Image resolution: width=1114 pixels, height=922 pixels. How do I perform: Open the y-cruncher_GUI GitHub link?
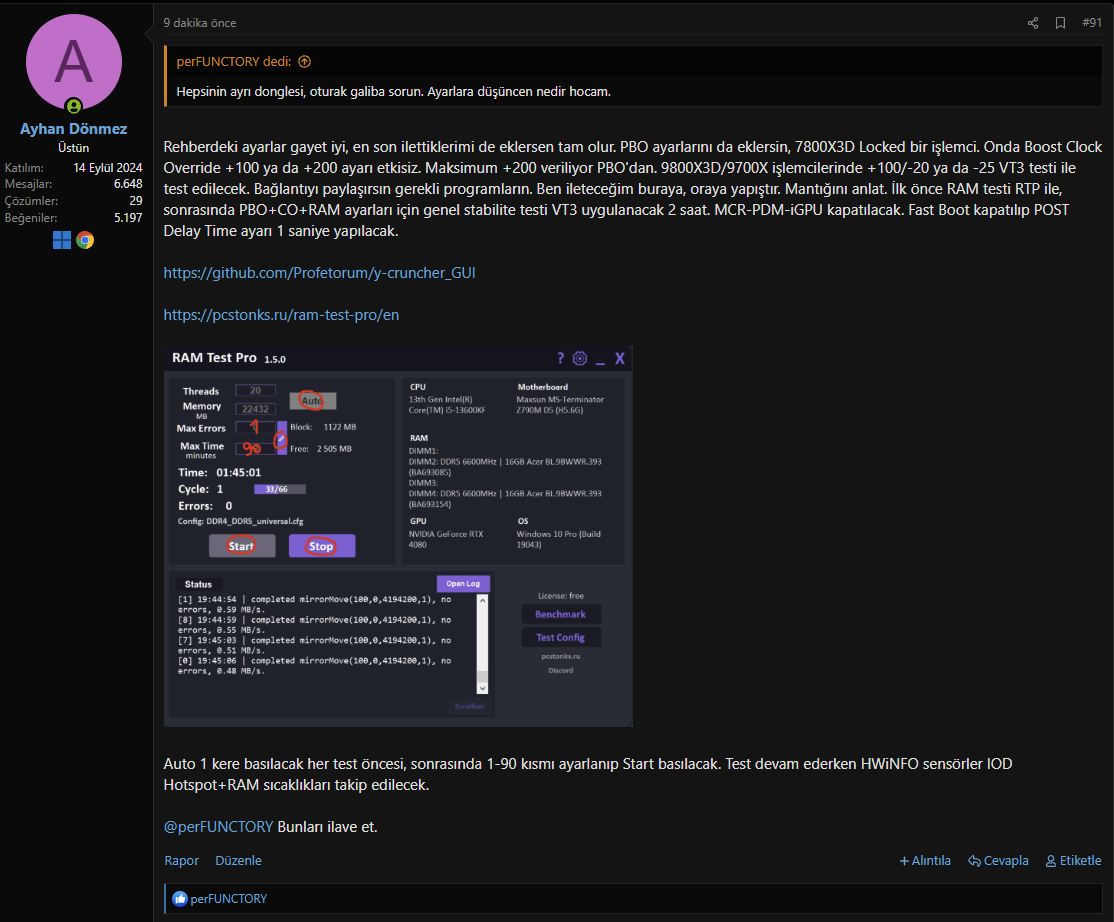[319, 273]
